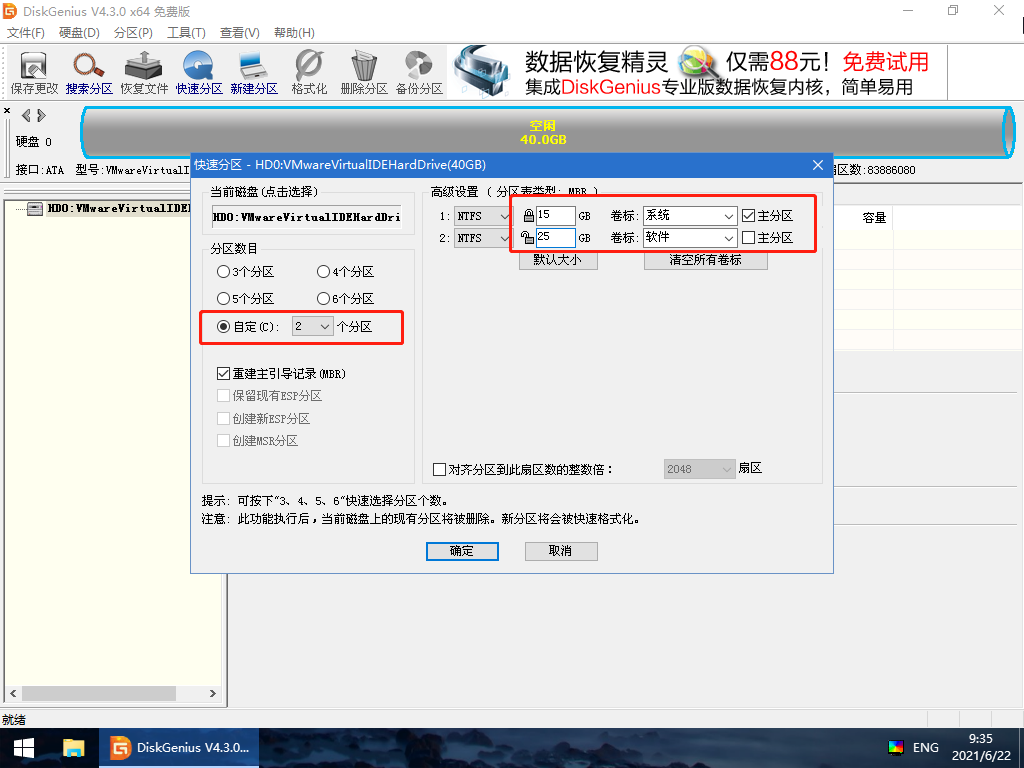Click the lock icon for partition 1 size
The image size is (1024, 768).
528,216
